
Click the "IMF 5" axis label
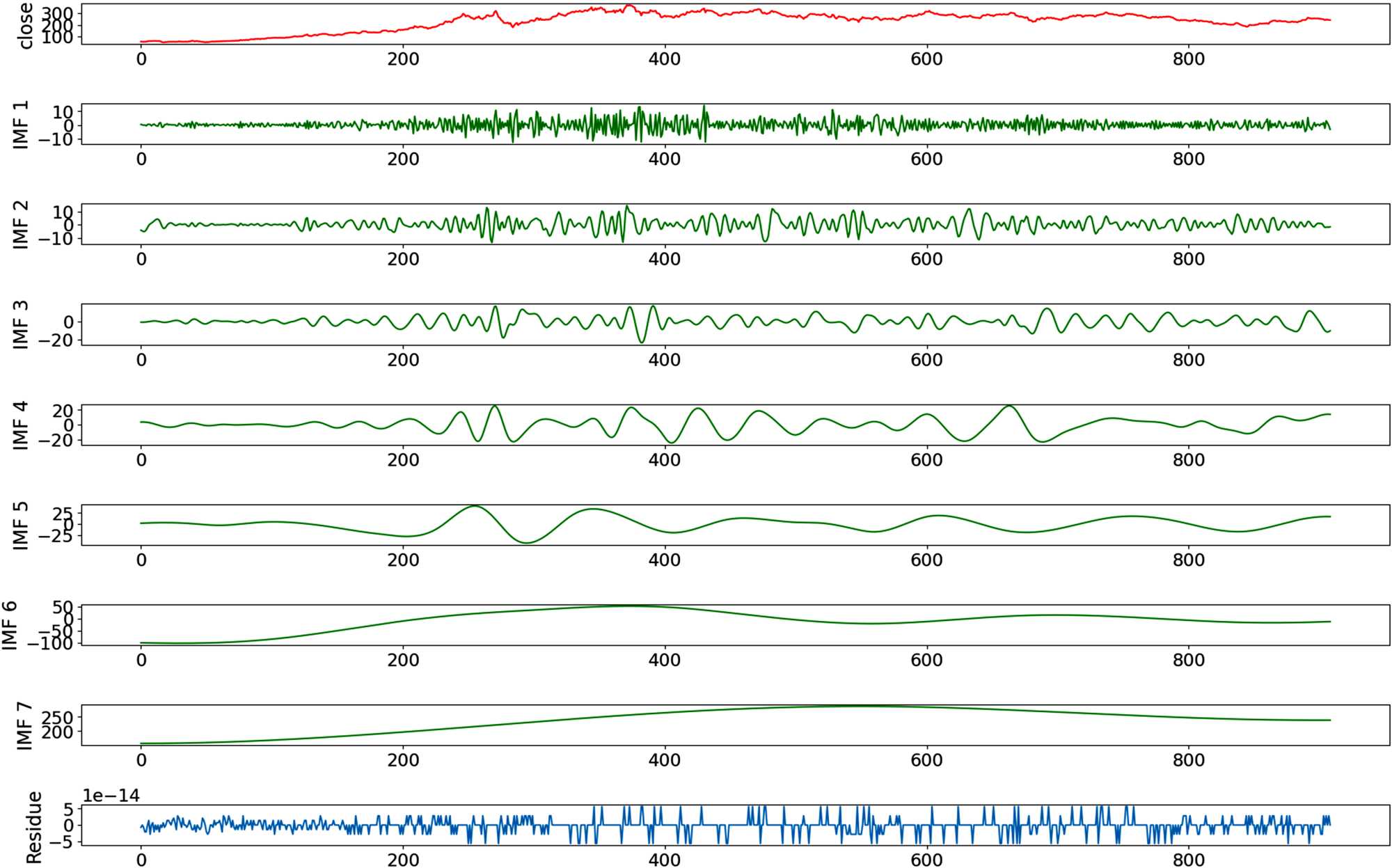(21, 526)
